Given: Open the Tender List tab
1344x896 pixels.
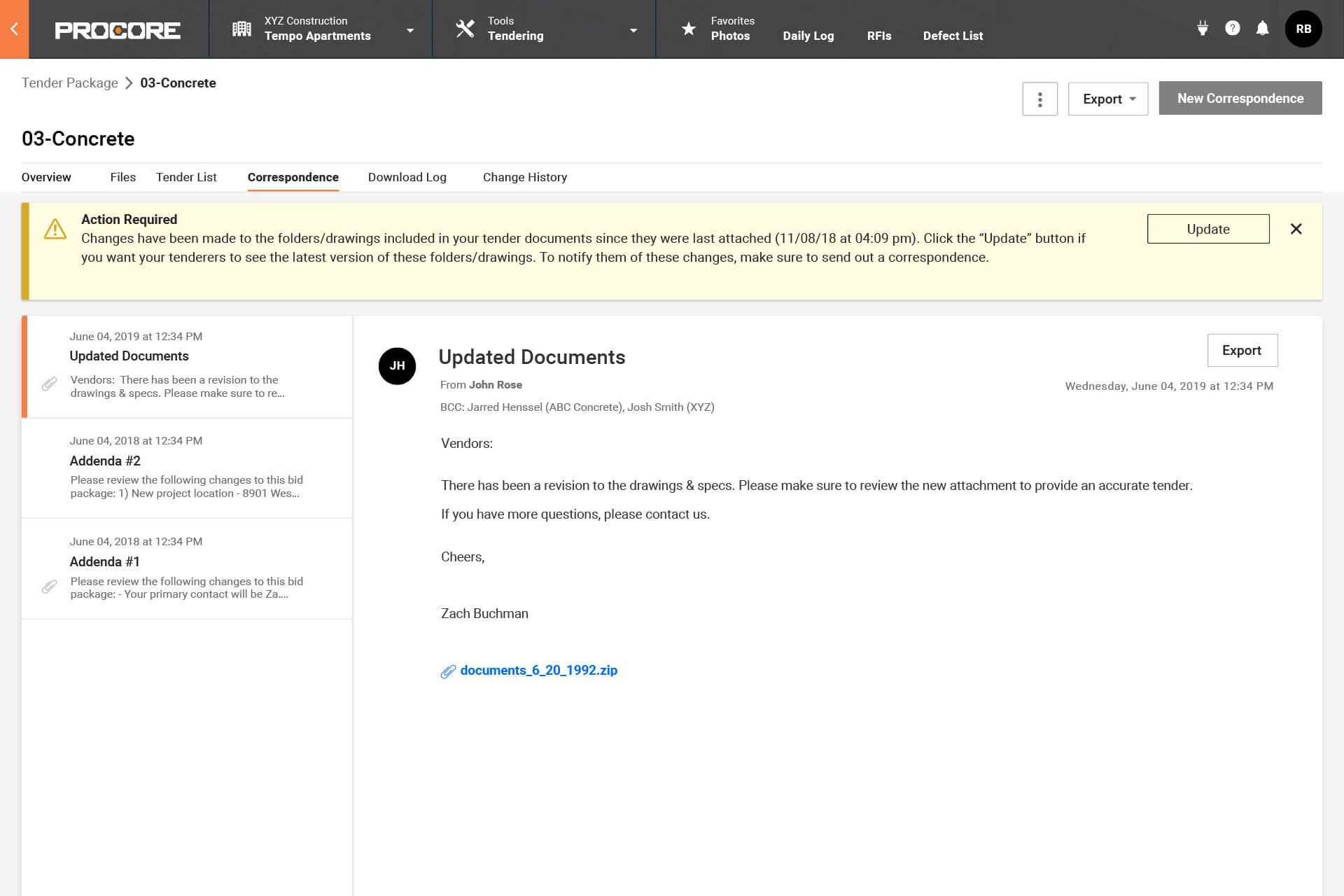Looking at the screenshot, I should point(186,177).
